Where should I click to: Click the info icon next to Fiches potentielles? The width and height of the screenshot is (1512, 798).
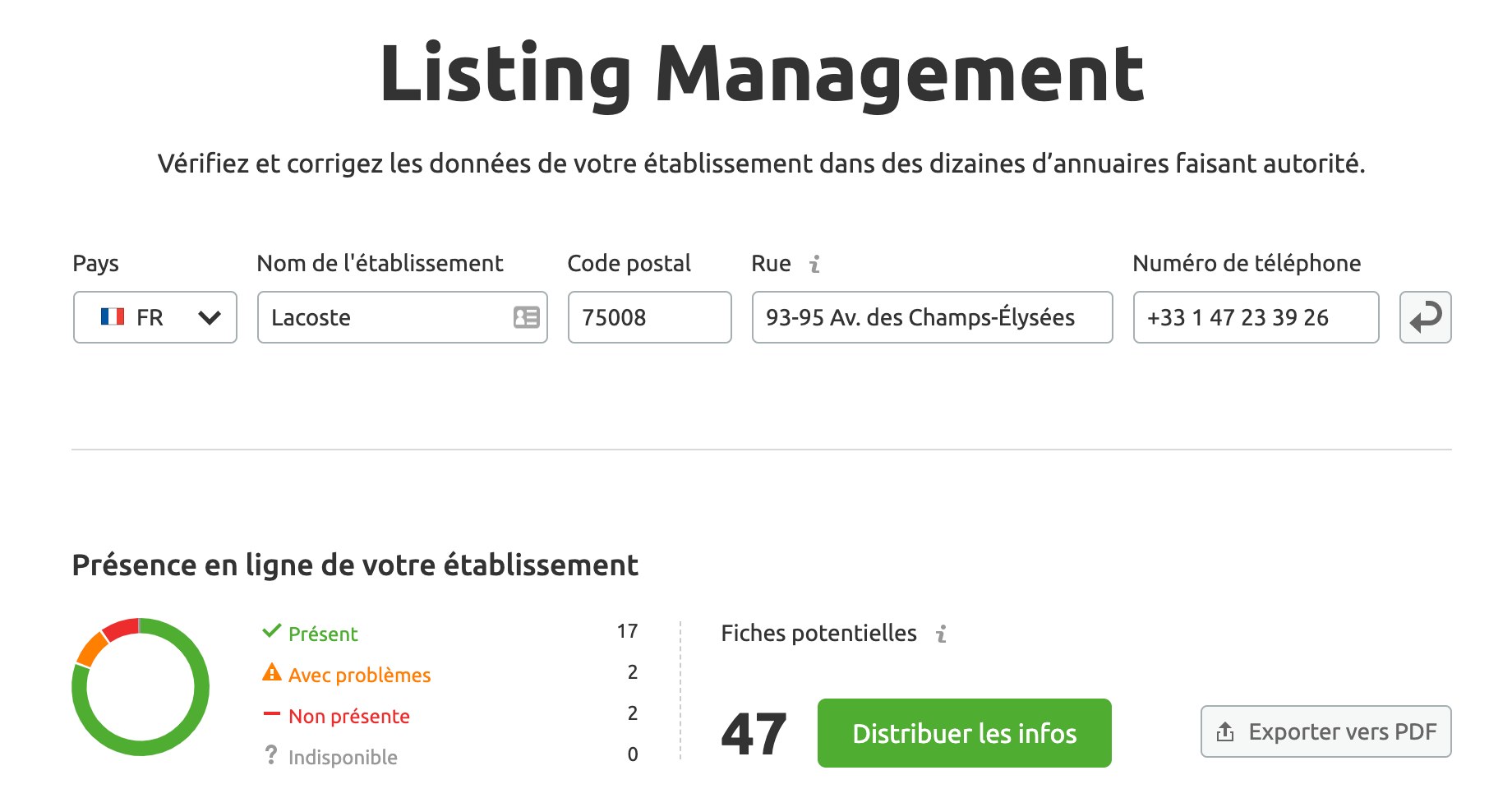tap(941, 634)
